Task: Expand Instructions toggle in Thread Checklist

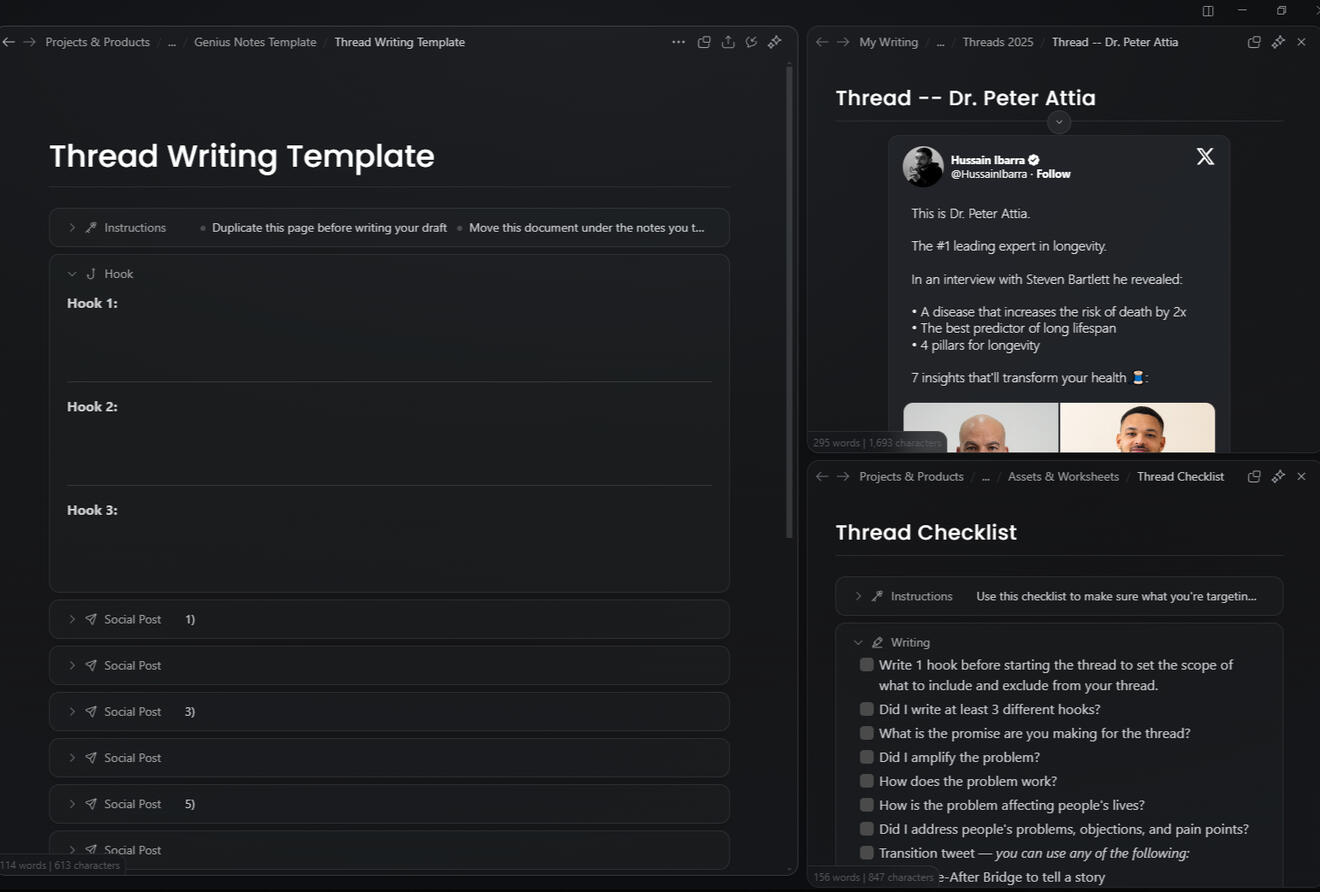Action: pos(858,596)
